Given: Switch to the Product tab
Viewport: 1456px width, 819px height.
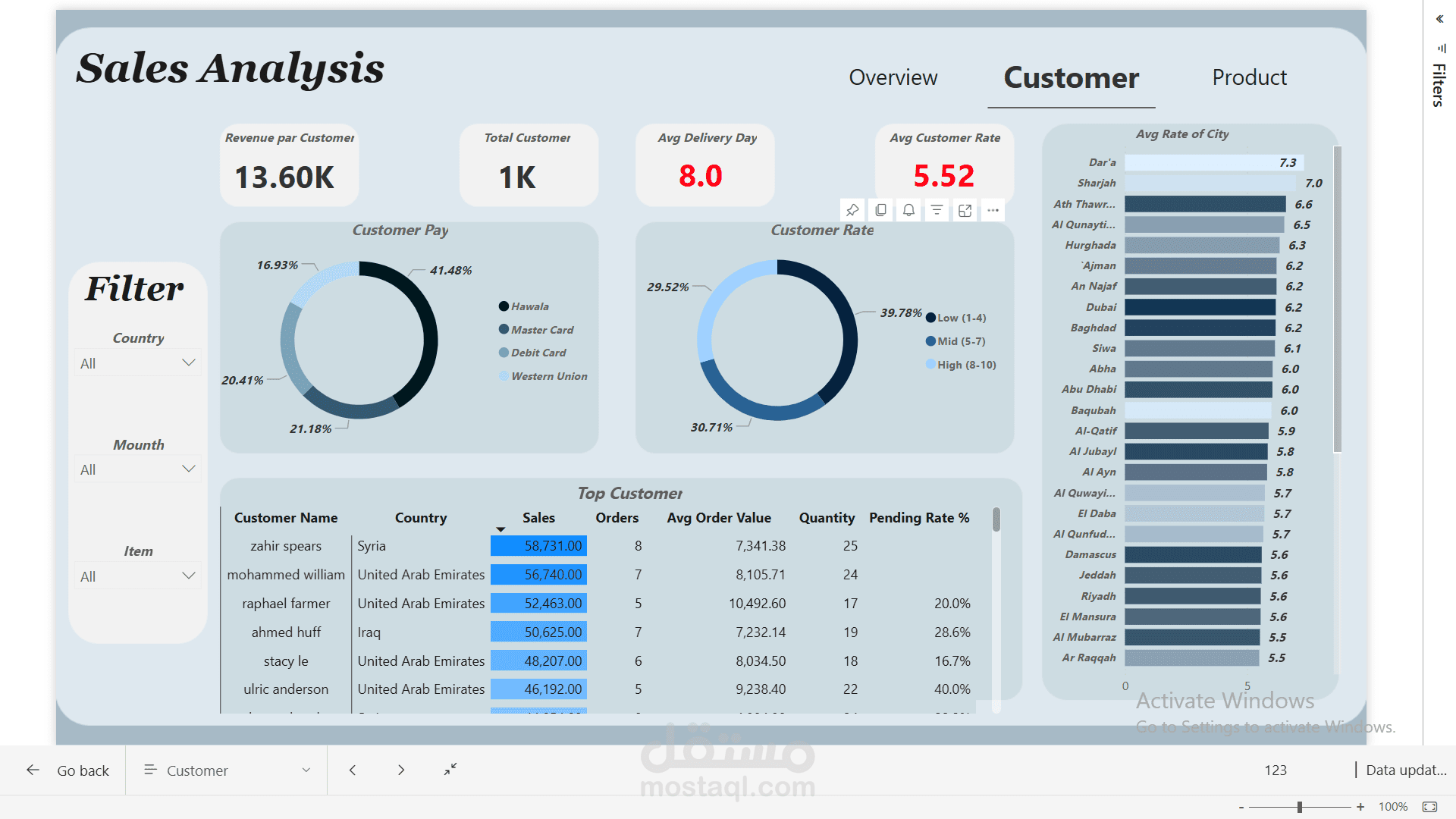Looking at the screenshot, I should pyautogui.click(x=1249, y=77).
